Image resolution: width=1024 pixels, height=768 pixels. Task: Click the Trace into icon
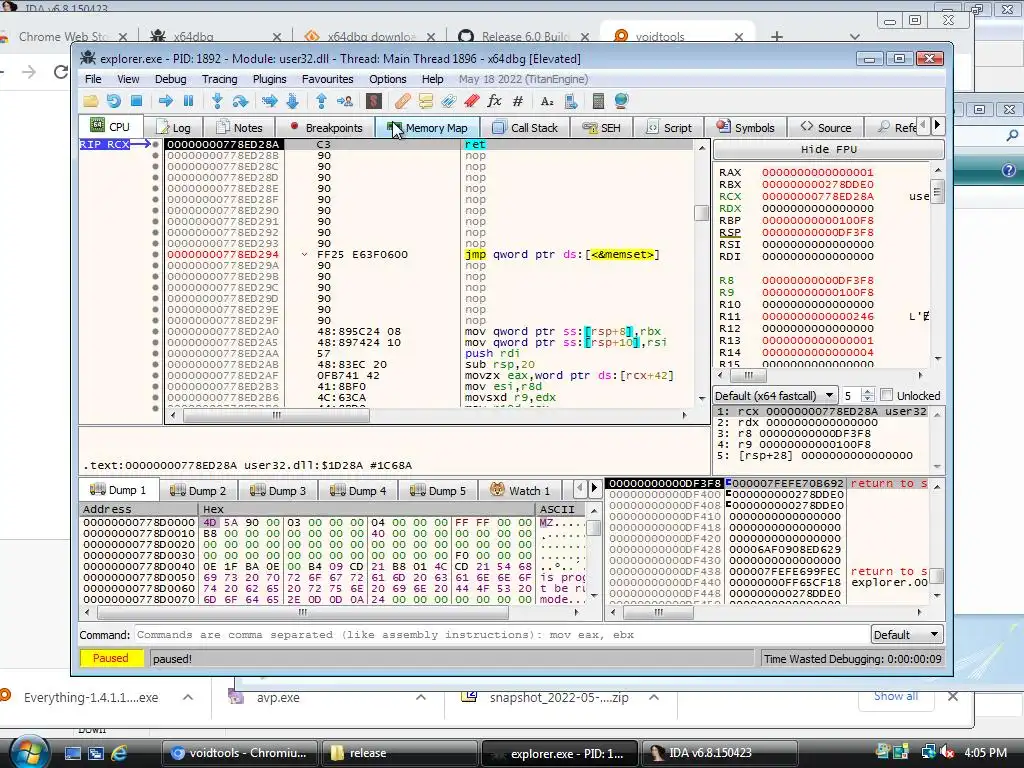tap(269, 101)
